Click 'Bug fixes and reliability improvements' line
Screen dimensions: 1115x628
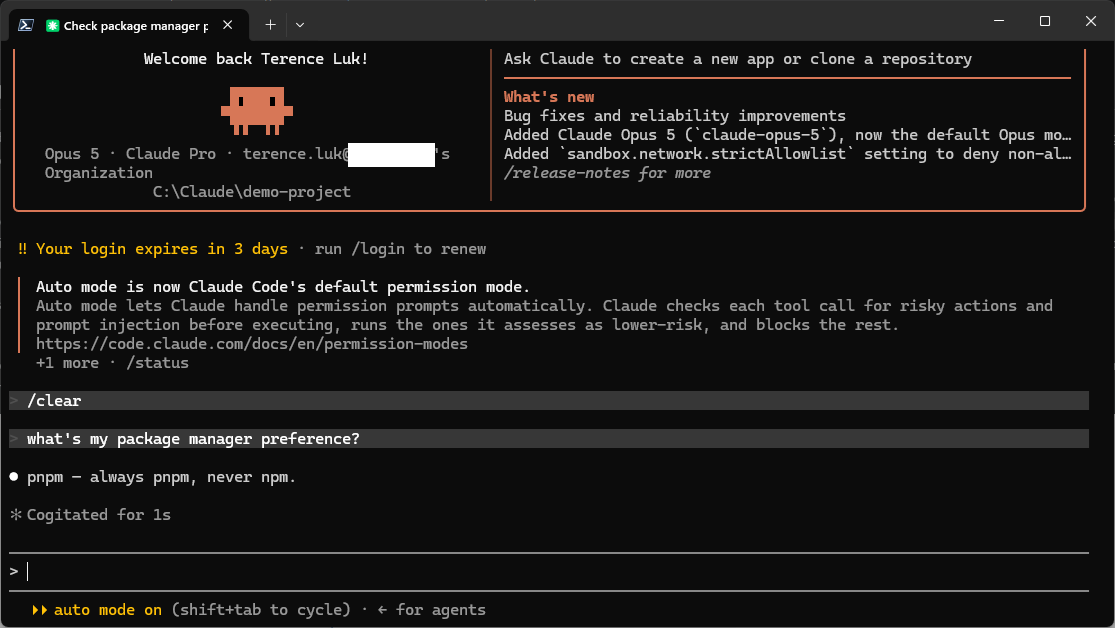coord(675,116)
